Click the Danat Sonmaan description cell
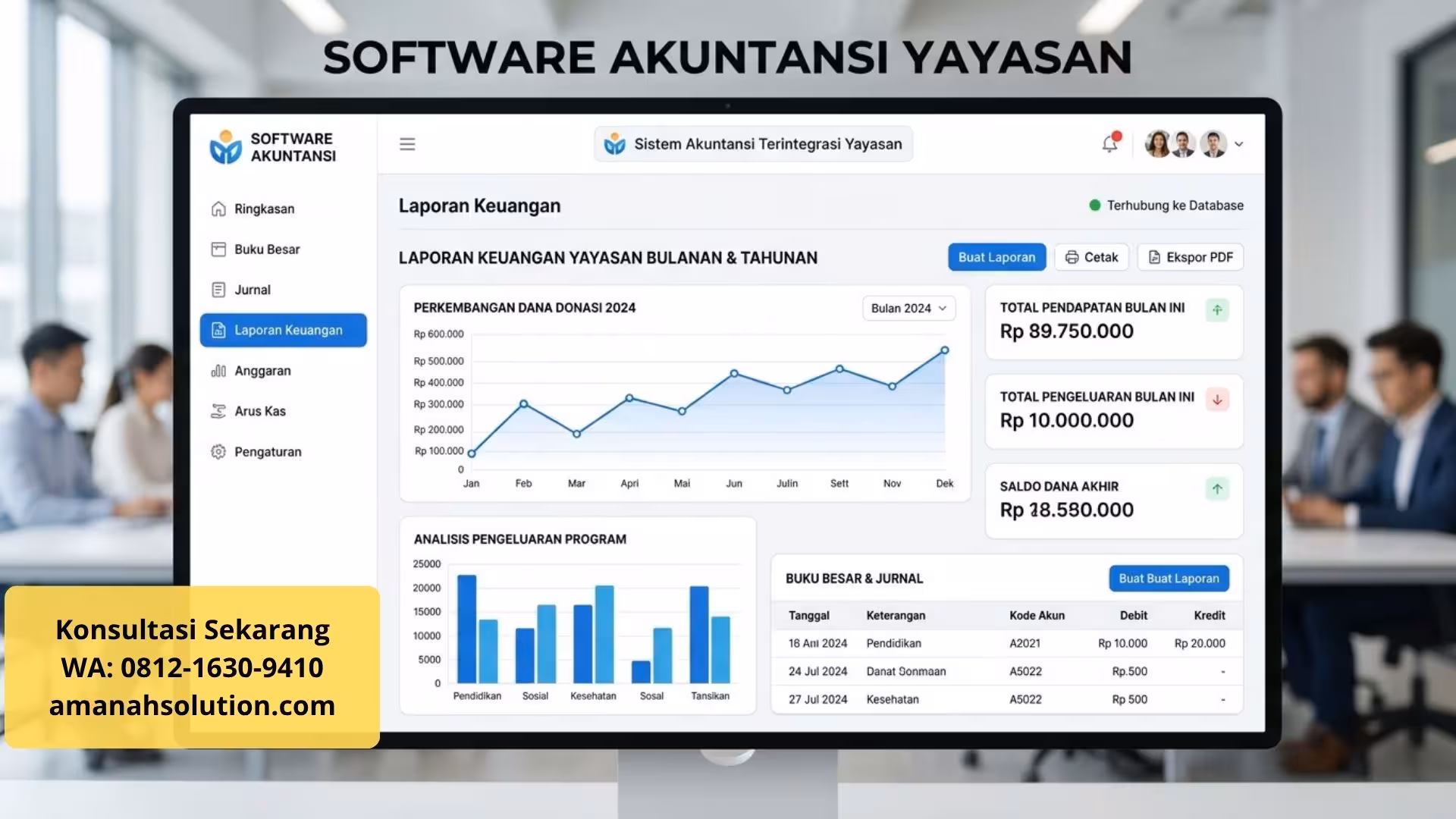The image size is (1456, 819). click(x=906, y=671)
